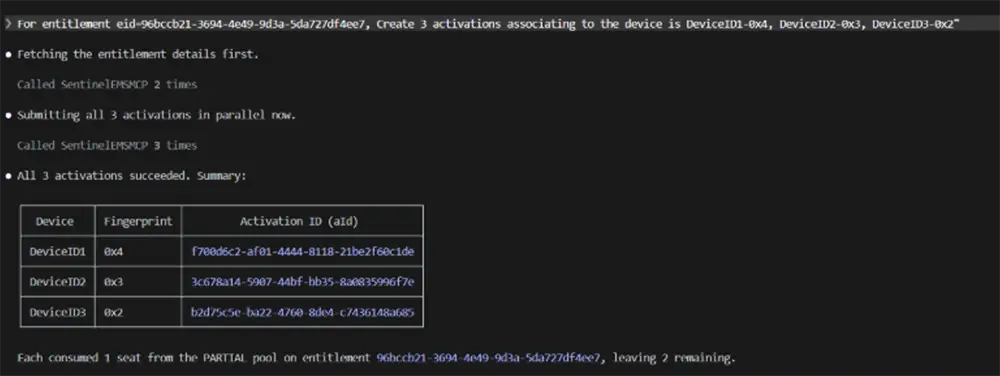Click "Fetching the entitlement details first."
The height and width of the screenshot is (376, 1000).
pyautogui.click(x=138, y=54)
